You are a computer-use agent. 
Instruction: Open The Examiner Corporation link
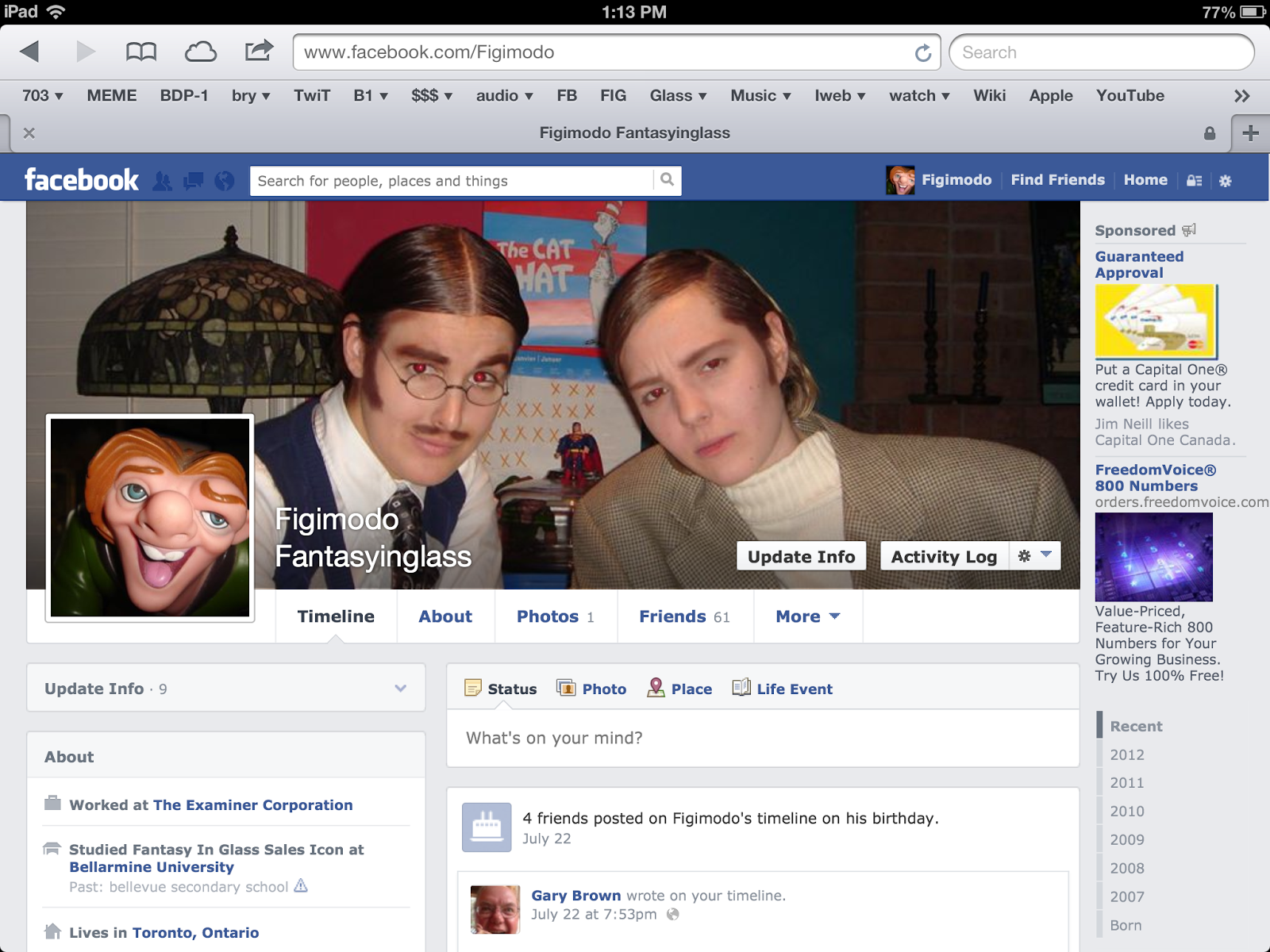pos(252,804)
